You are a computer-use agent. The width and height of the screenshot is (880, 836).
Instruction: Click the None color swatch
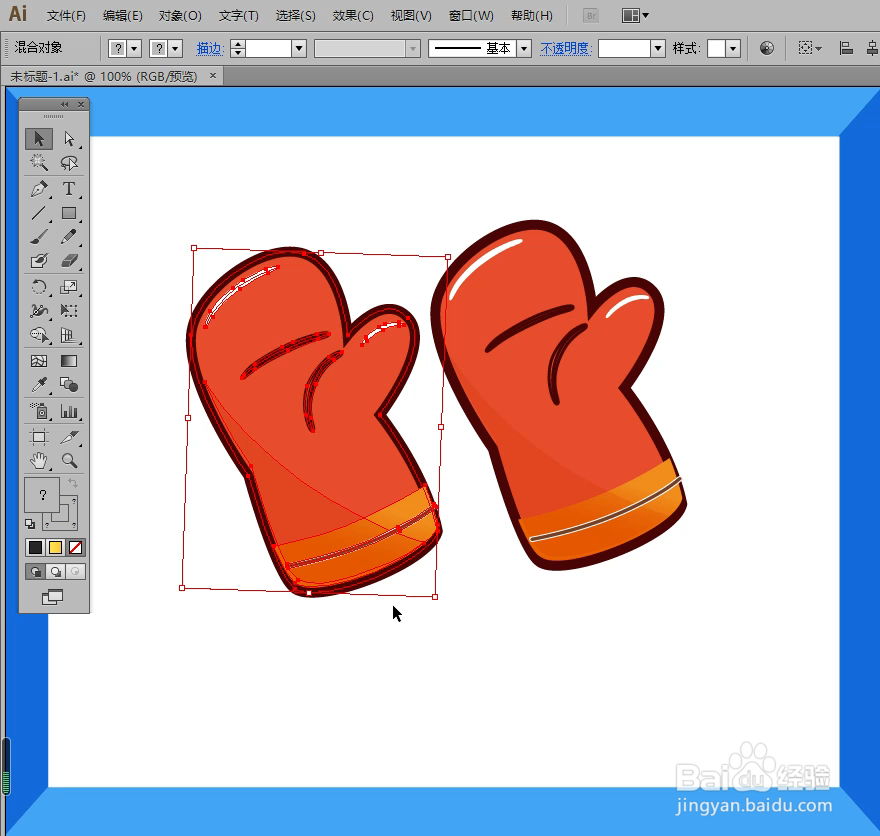[75, 548]
